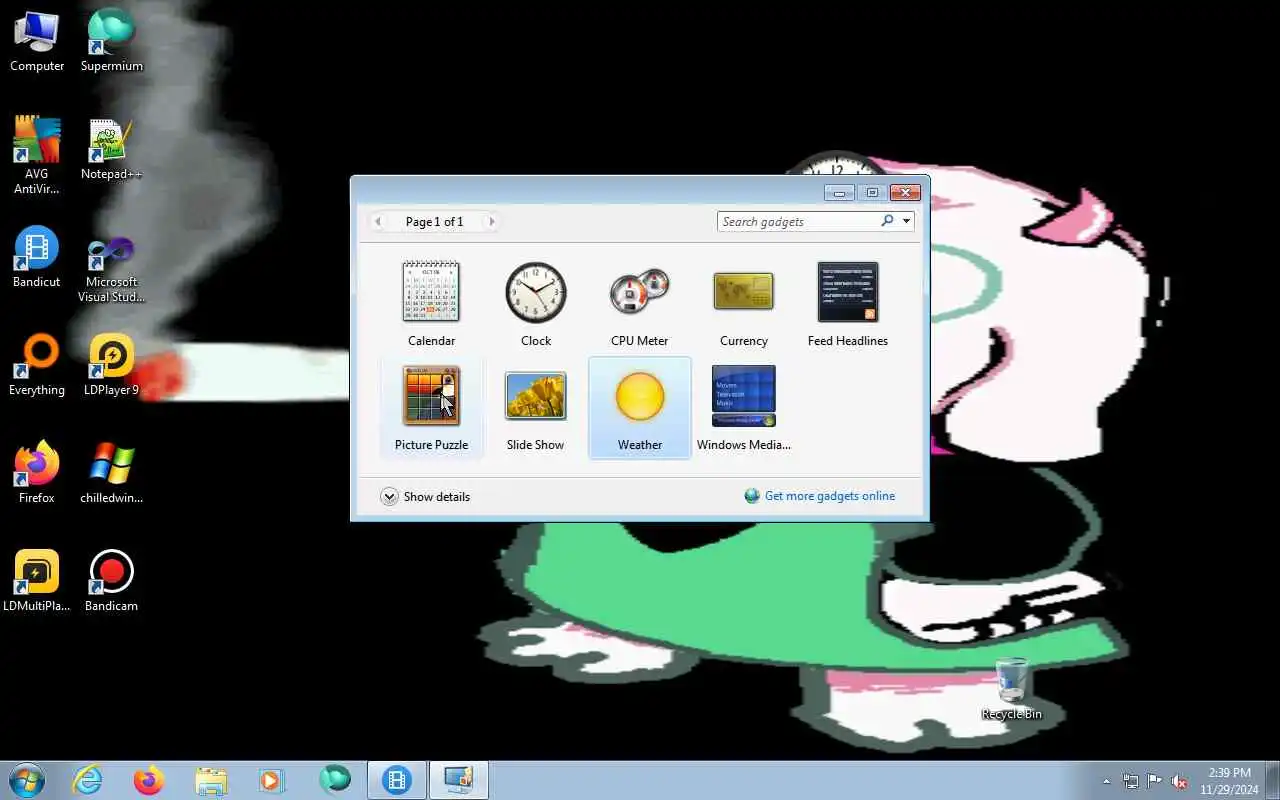The height and width of the screenshot is (800, 1280).
Task: Open the Windows Start menu
Action: [x=26, y=780]
